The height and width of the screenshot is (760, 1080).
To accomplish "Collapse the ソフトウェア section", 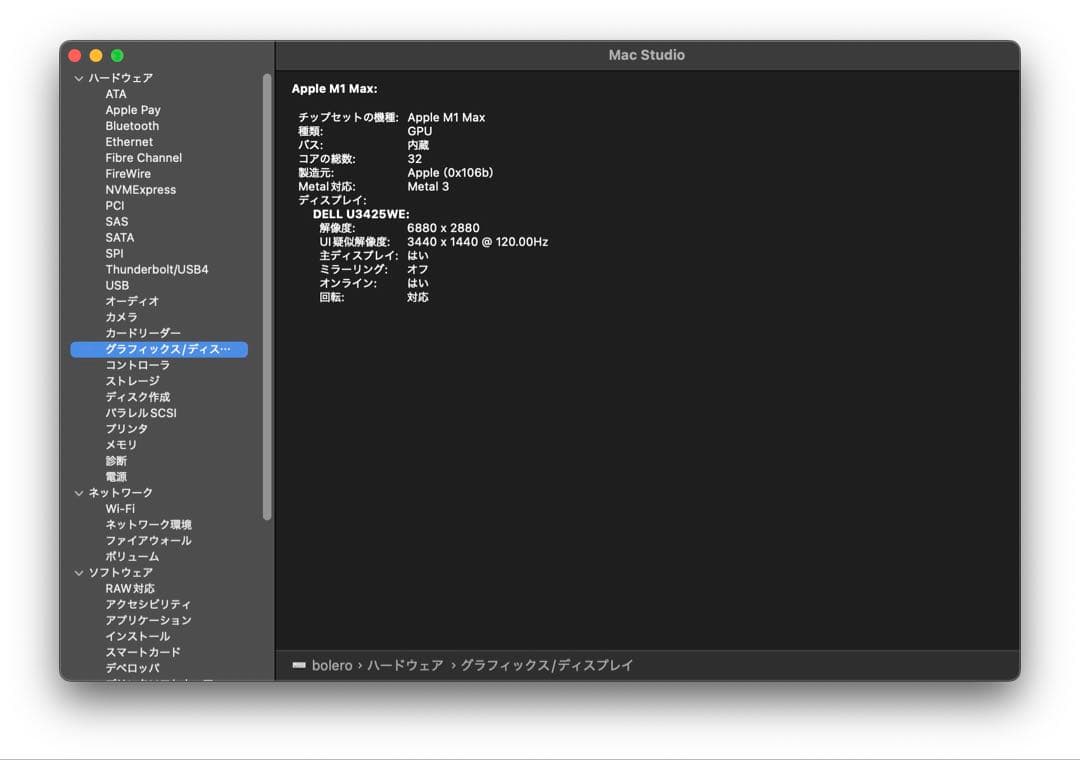I will tap(78, 572).
